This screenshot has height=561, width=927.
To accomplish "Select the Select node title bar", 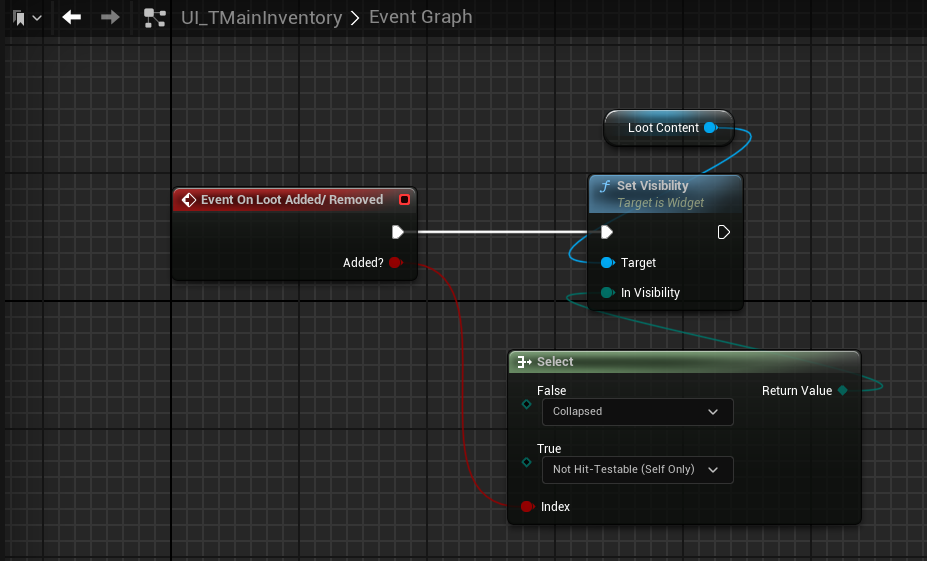I will point(684,362).
